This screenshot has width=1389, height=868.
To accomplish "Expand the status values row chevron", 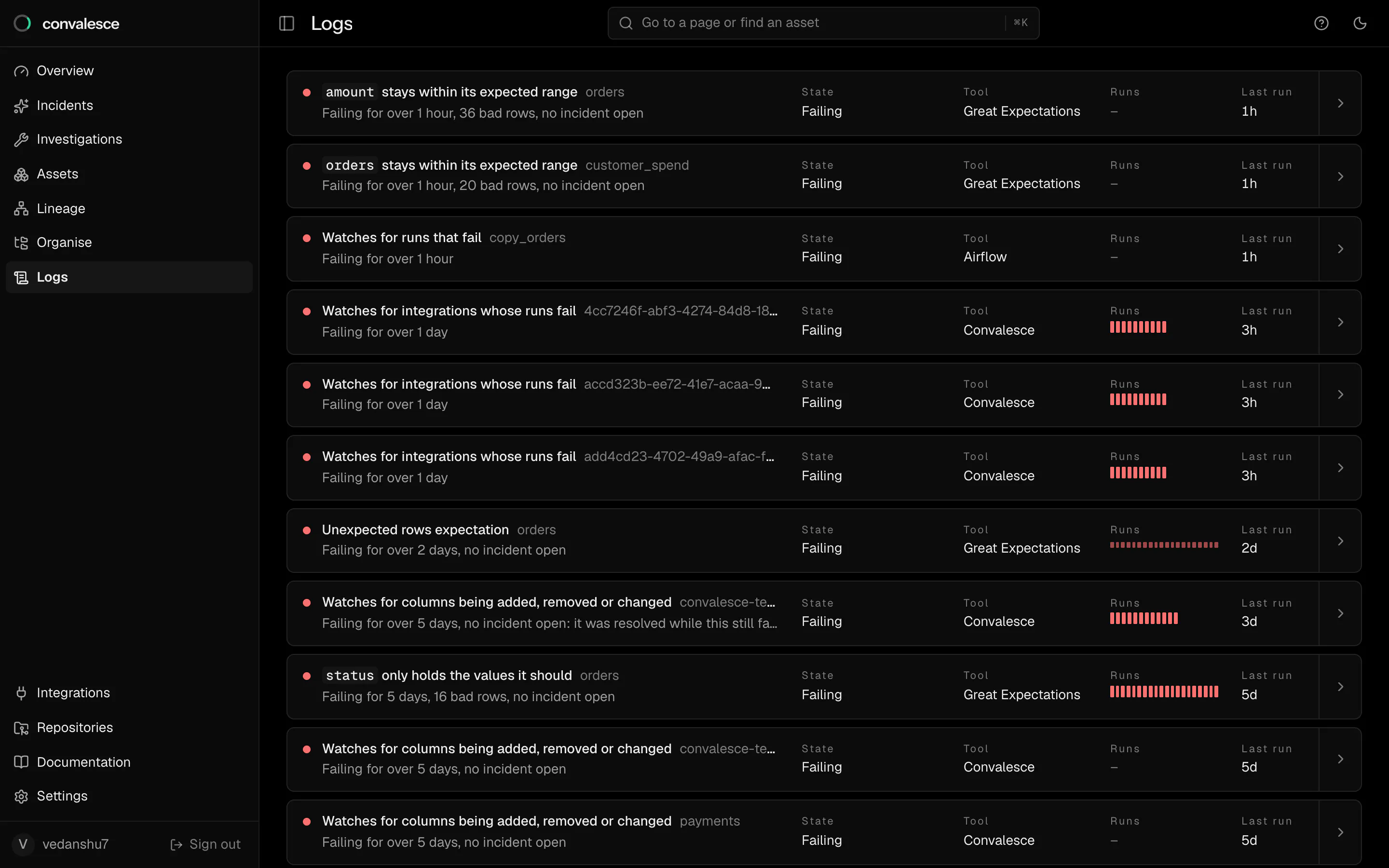I will point(1340,687).
